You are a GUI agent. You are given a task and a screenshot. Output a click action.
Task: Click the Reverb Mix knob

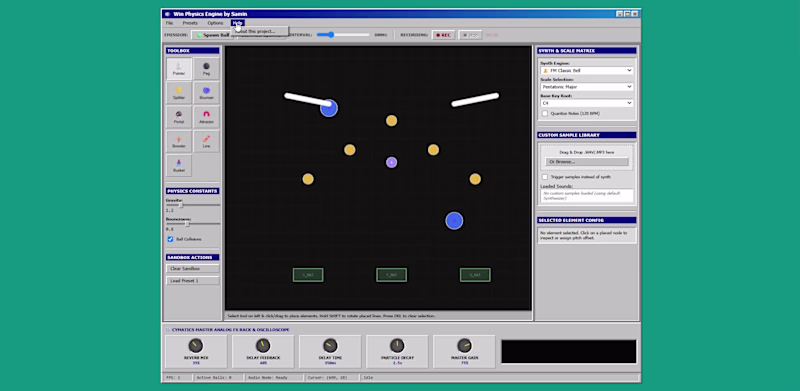tap(196, 346)
